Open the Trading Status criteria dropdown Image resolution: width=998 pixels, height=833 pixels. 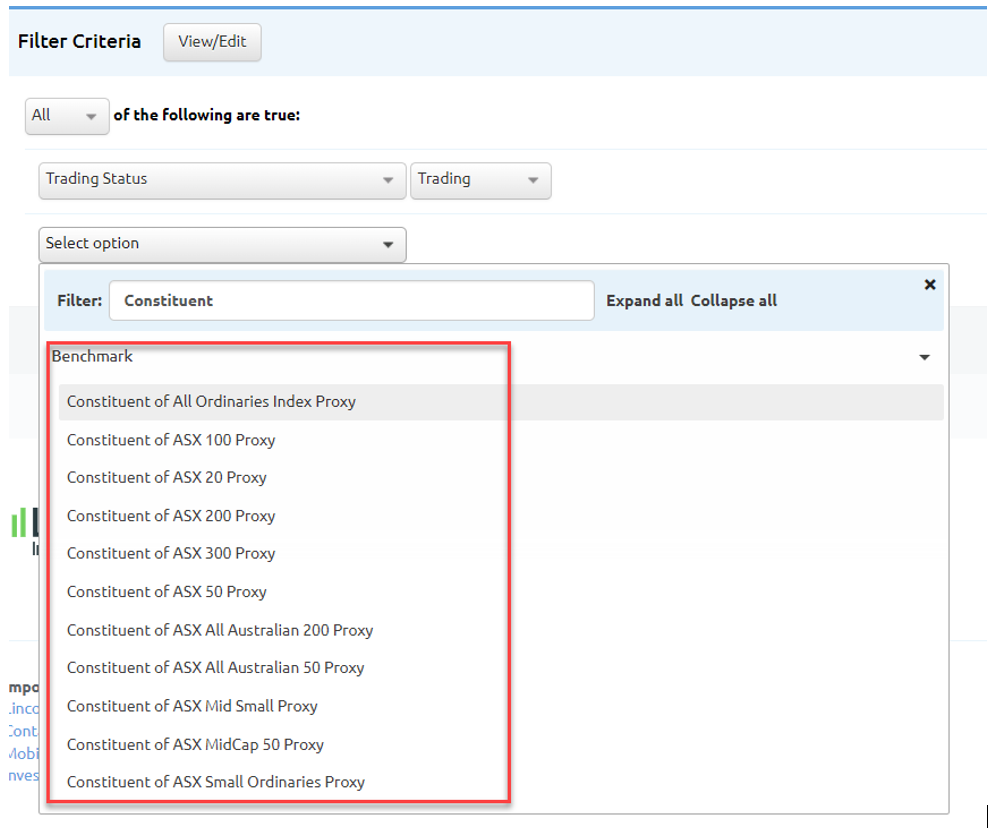click(222, 180)
